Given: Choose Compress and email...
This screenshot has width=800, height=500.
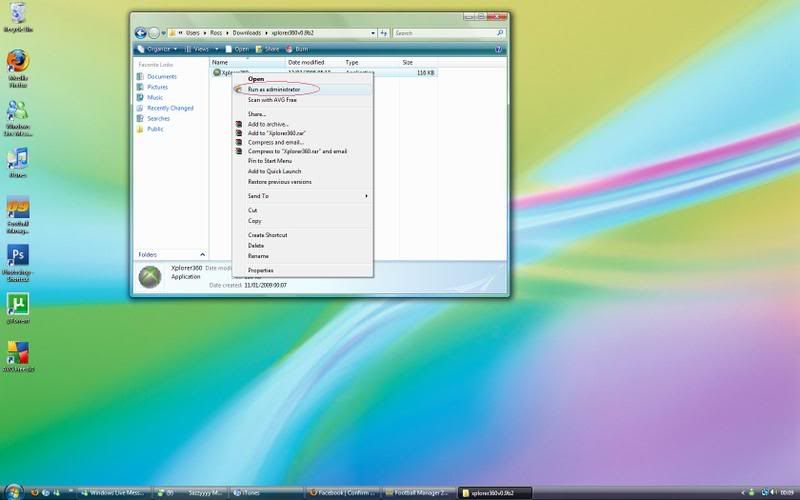Looking at the screenshot, I should point(303,142).
